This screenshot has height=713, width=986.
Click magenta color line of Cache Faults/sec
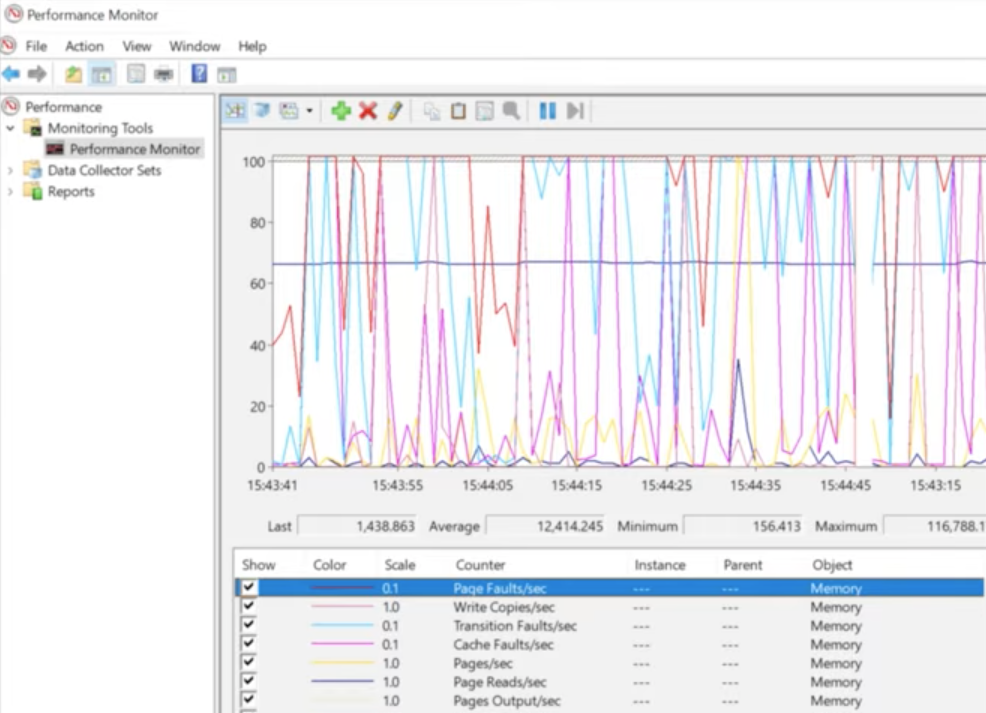tap(342, 644)
